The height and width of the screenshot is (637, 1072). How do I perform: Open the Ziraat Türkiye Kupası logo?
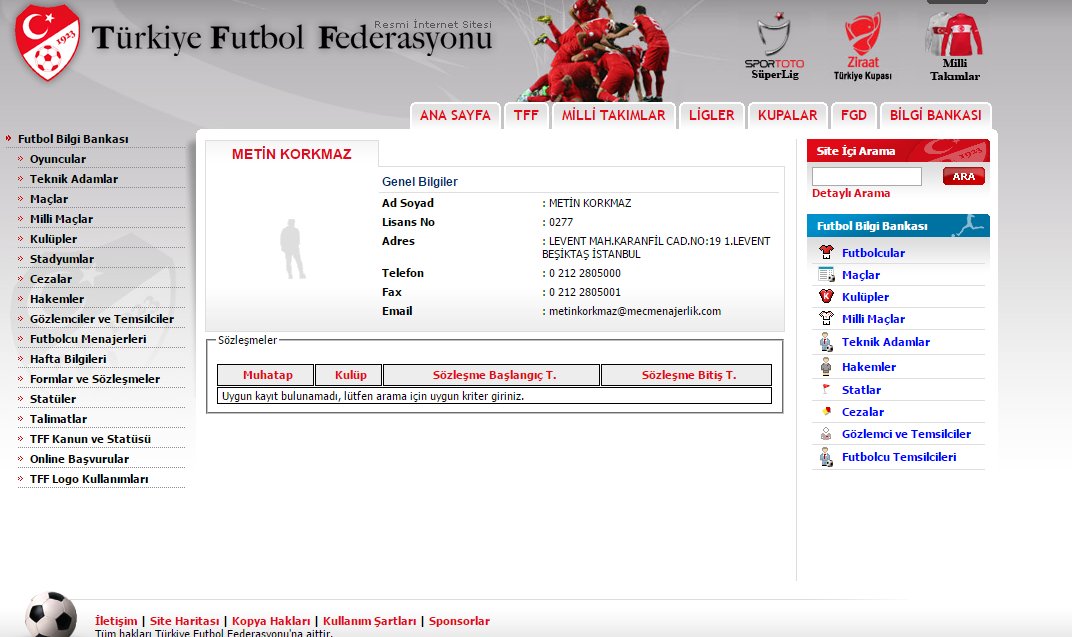(x=863, y=46)
